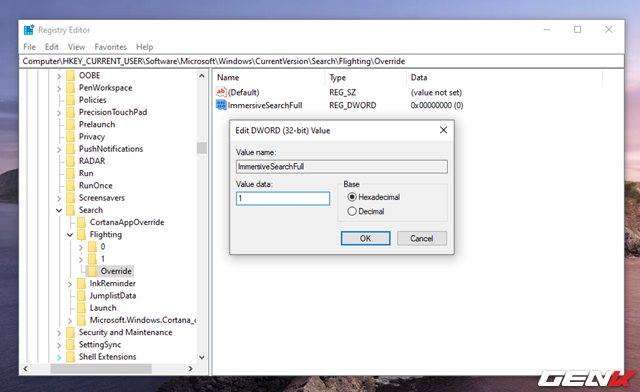The image size is (640, 392).
Task: Select the Security and Maintenance folder icon
Action: coord(71,332)
